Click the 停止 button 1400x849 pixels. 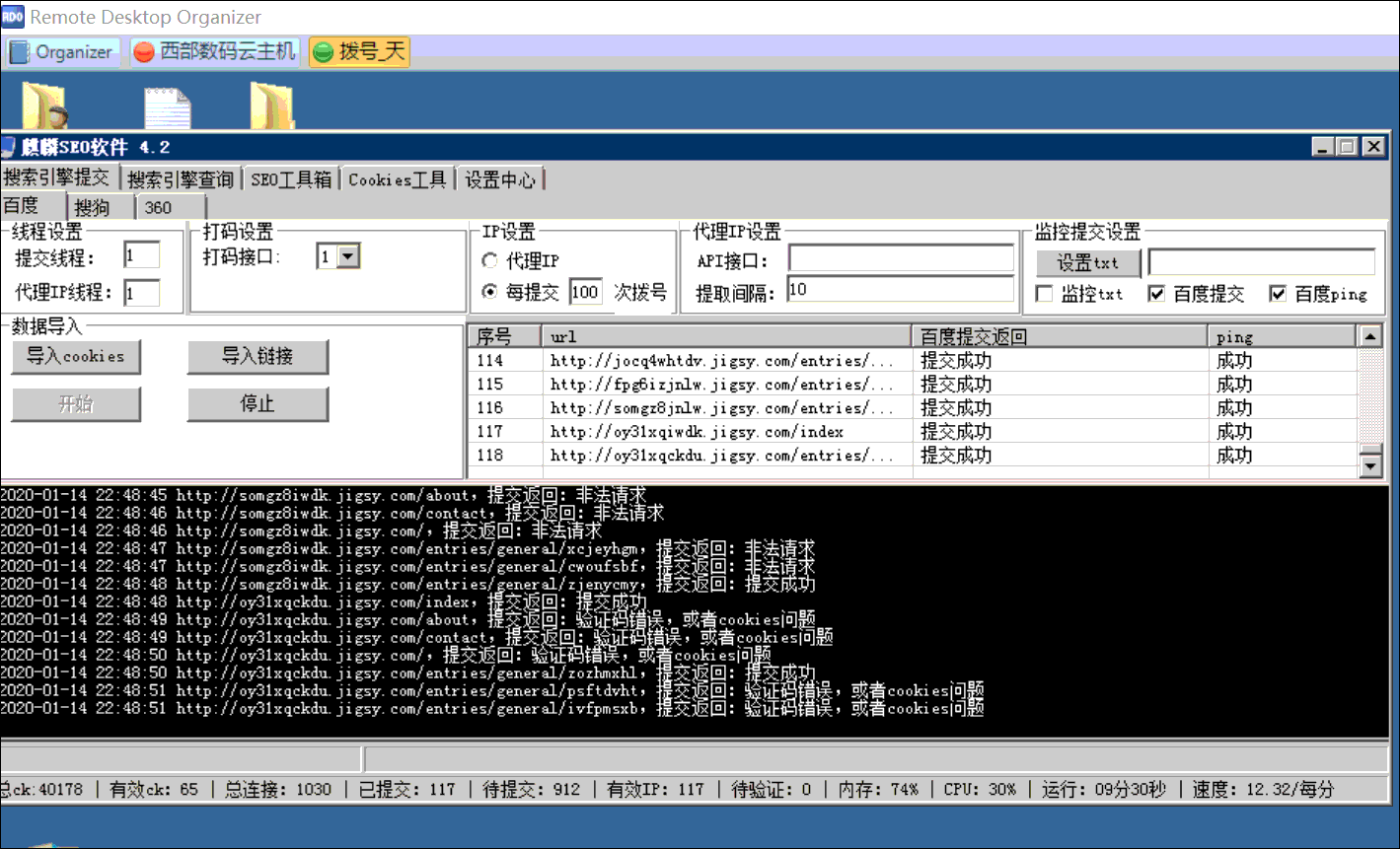258,404
